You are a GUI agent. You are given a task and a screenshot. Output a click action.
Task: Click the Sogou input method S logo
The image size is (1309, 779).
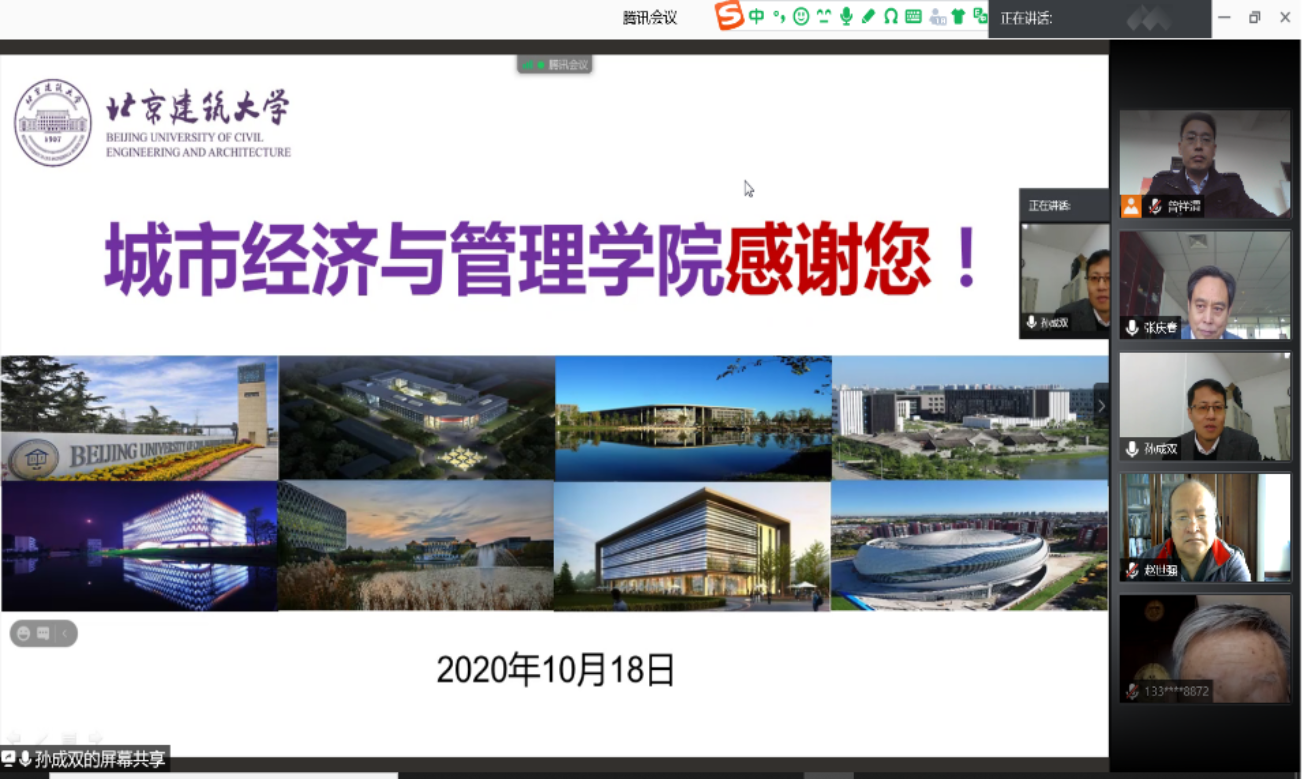[730, 16]
